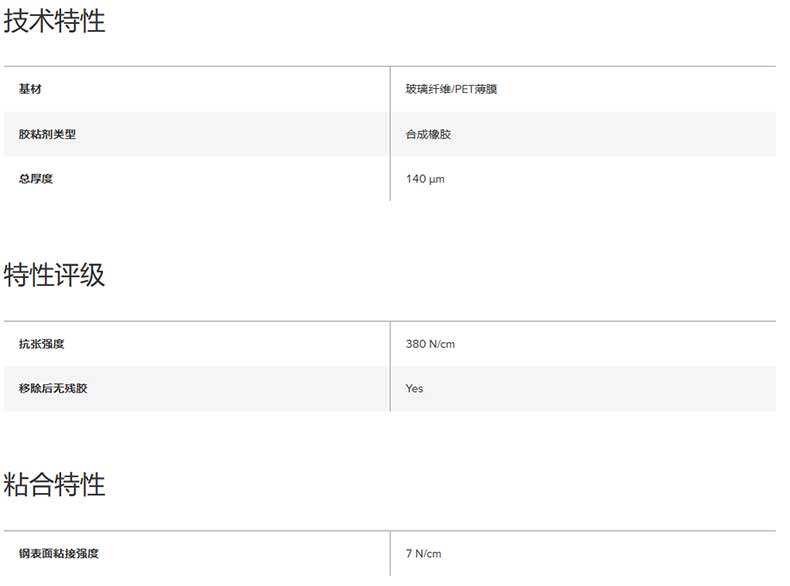Click the 7 N/cm adhesion value
This screenshot has width=790, height=586.
tap(423, 553)
